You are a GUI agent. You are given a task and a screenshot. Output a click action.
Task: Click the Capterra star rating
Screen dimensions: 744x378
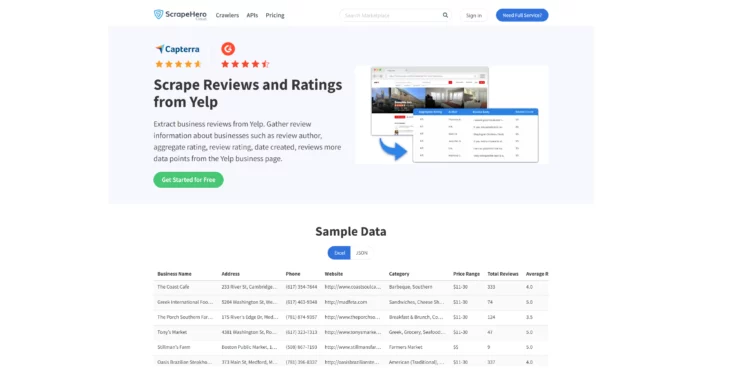click(178, 64)
